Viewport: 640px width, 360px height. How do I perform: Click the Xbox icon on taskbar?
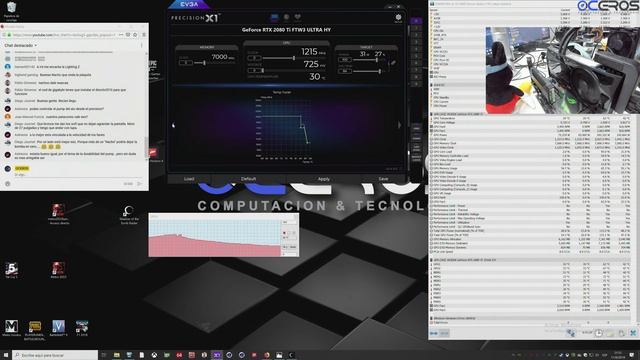click(154, 355)
